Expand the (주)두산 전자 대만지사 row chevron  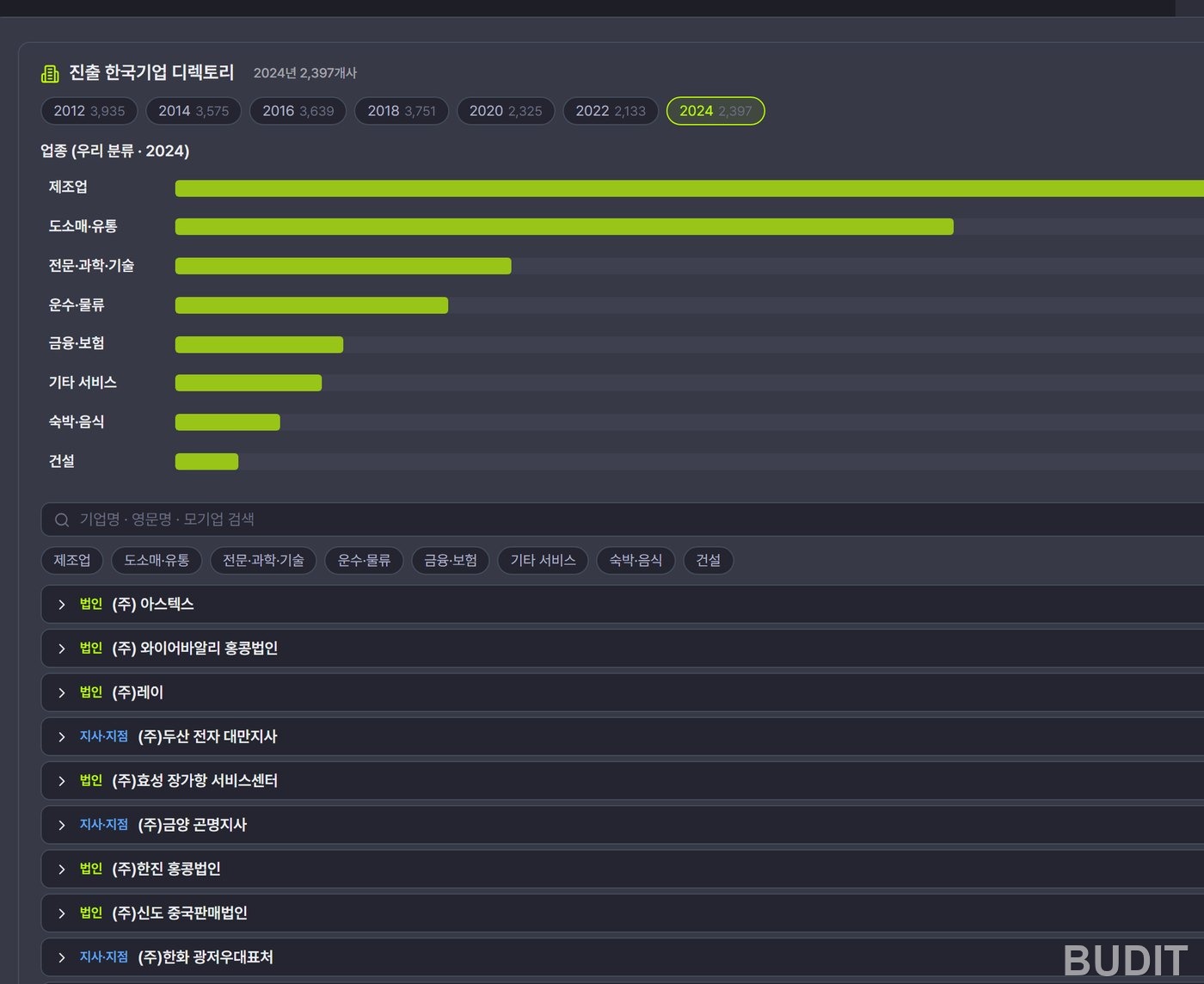click(62, 737)
